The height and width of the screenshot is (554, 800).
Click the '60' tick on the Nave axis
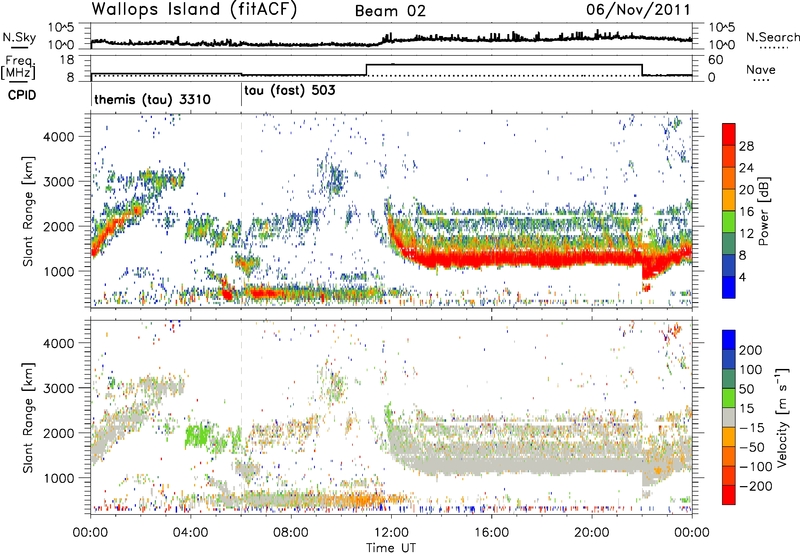point(716,60)
